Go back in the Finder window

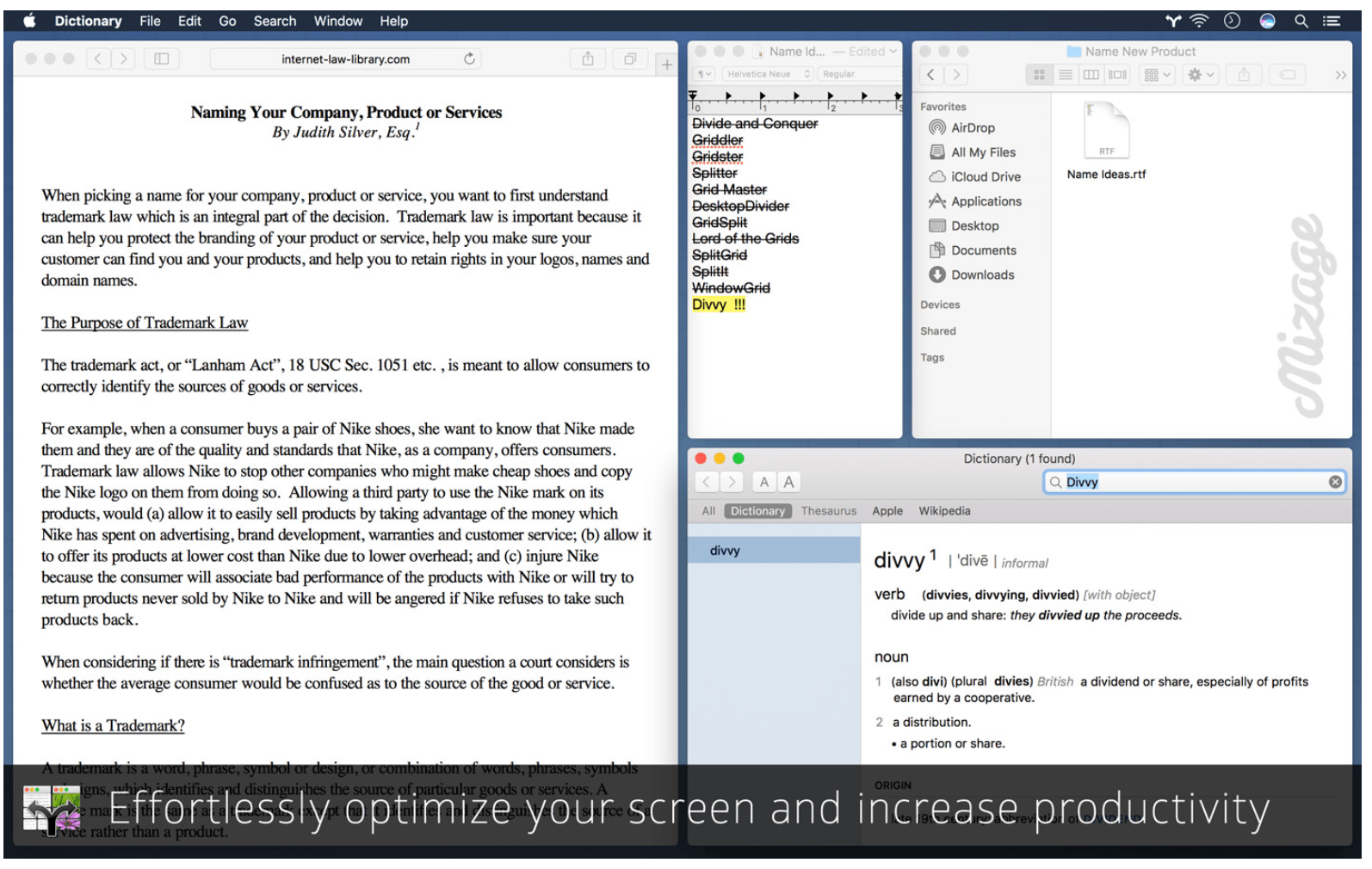coord(930,75)
